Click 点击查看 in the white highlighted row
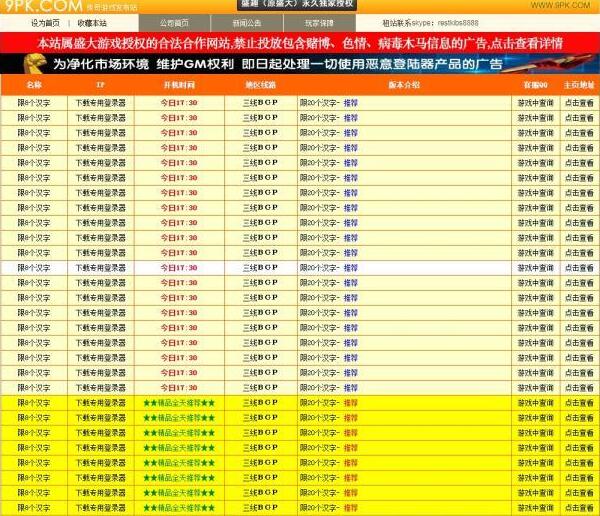The width and height of the screenshot is (600, 516). point(578,268)
